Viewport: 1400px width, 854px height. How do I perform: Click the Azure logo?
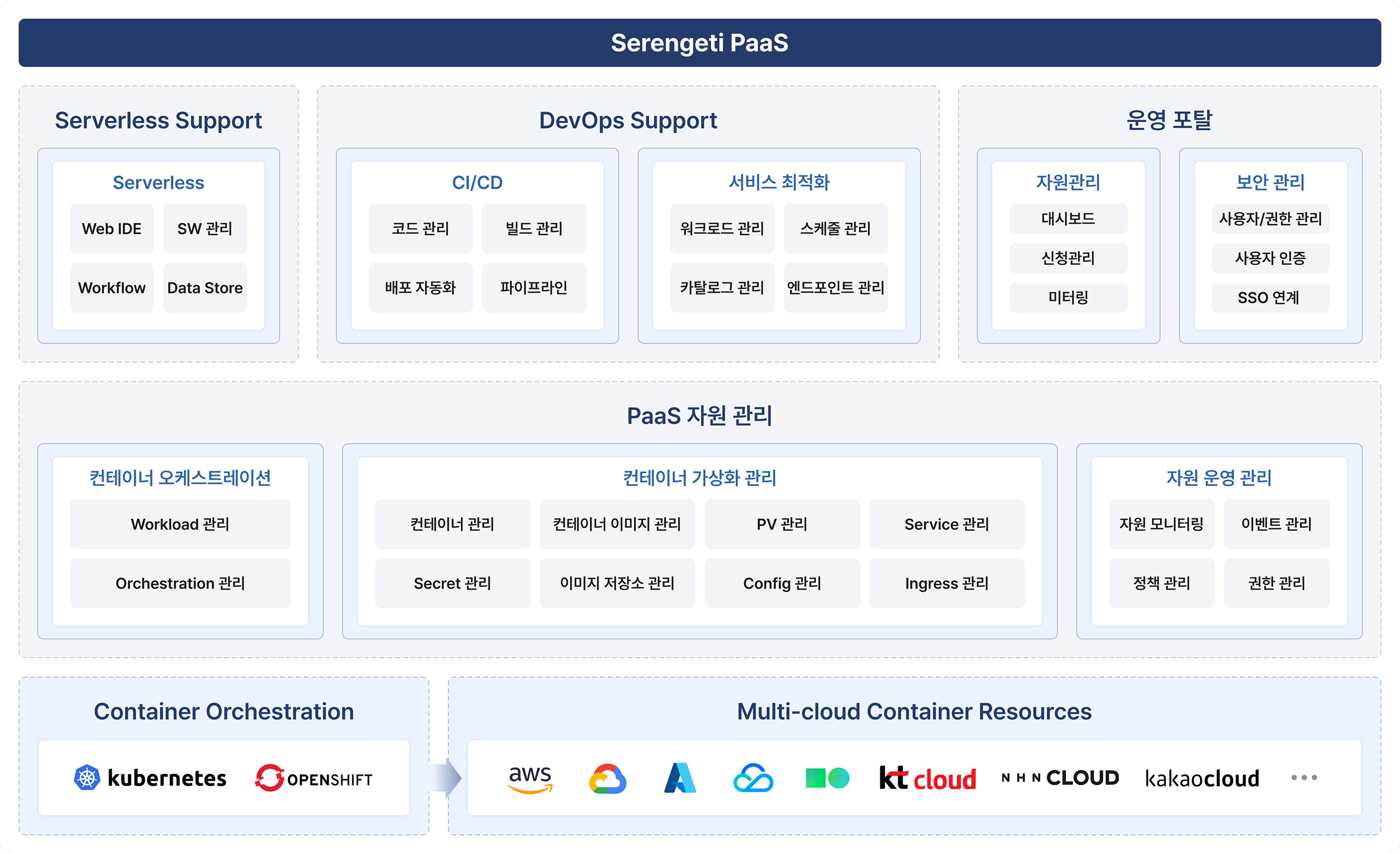680,778
